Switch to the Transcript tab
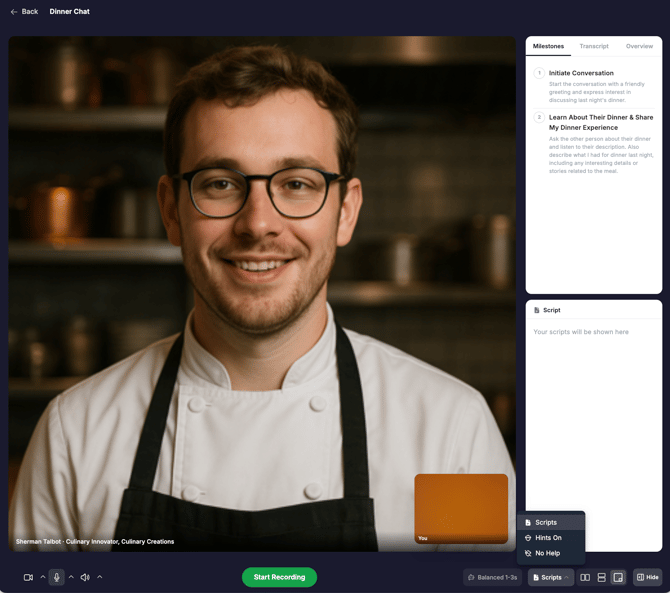 click(594, 46)
